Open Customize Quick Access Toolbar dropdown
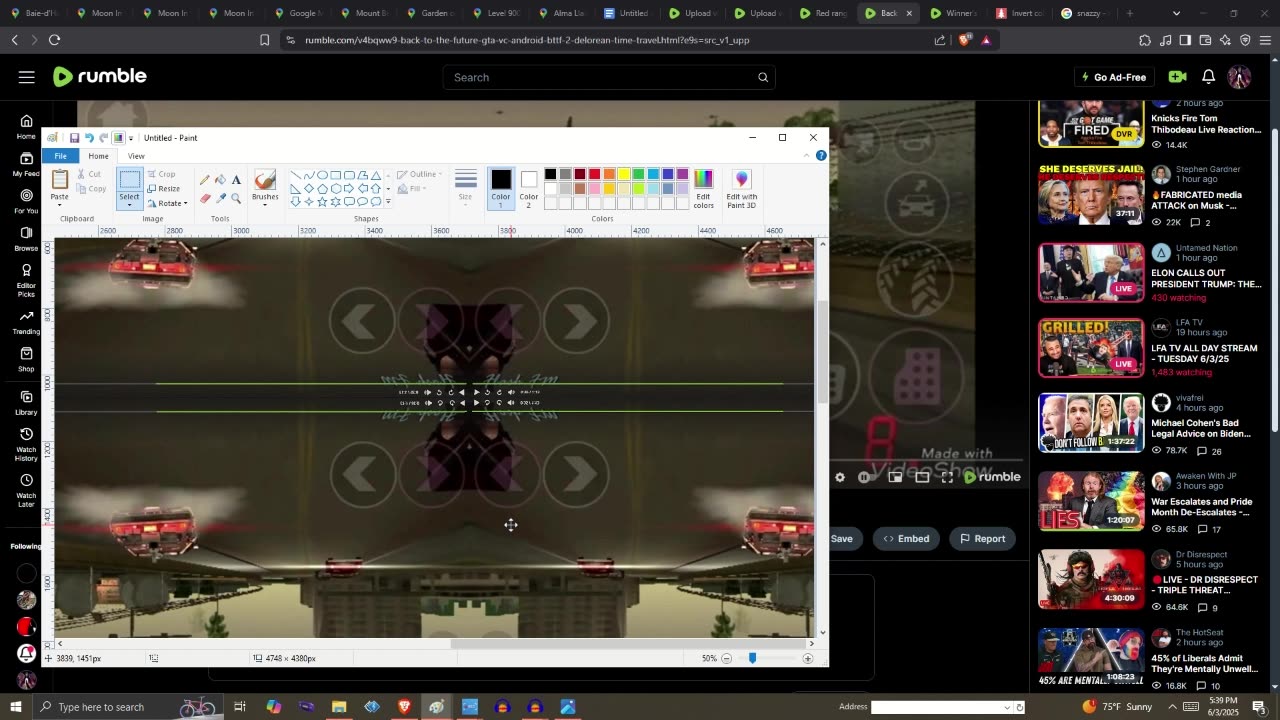Viewport: 1280px width, 720px height. [x=131, y=138]
